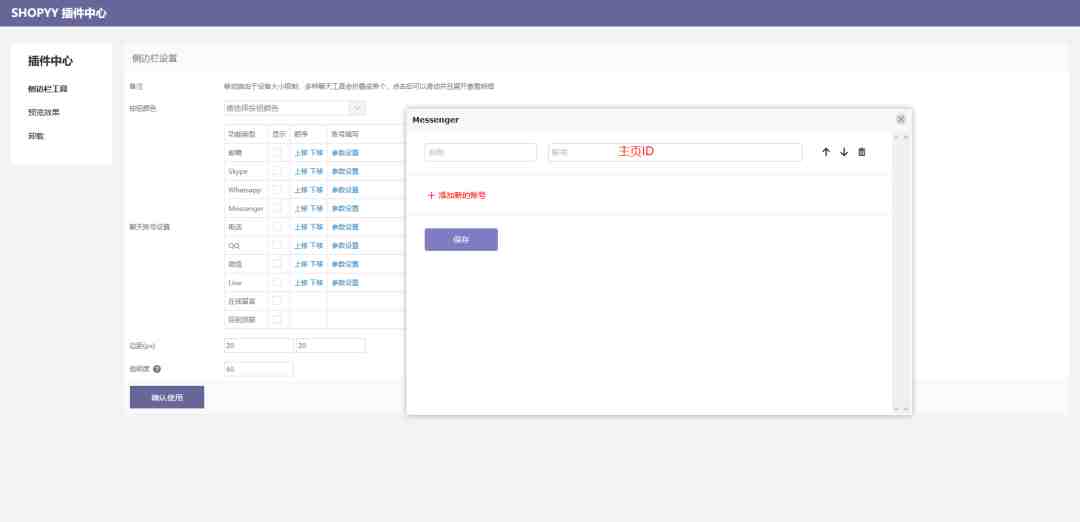Close the Messenger dialog
This screenshot has height=522, width=1080.
(x=901, y=119)
